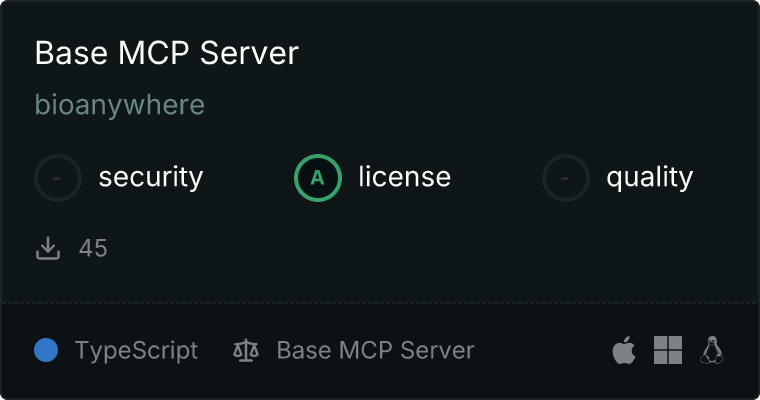The image size is (760, 400).
Task: Click the letter A inside license badge
Action: click(318, 178)
